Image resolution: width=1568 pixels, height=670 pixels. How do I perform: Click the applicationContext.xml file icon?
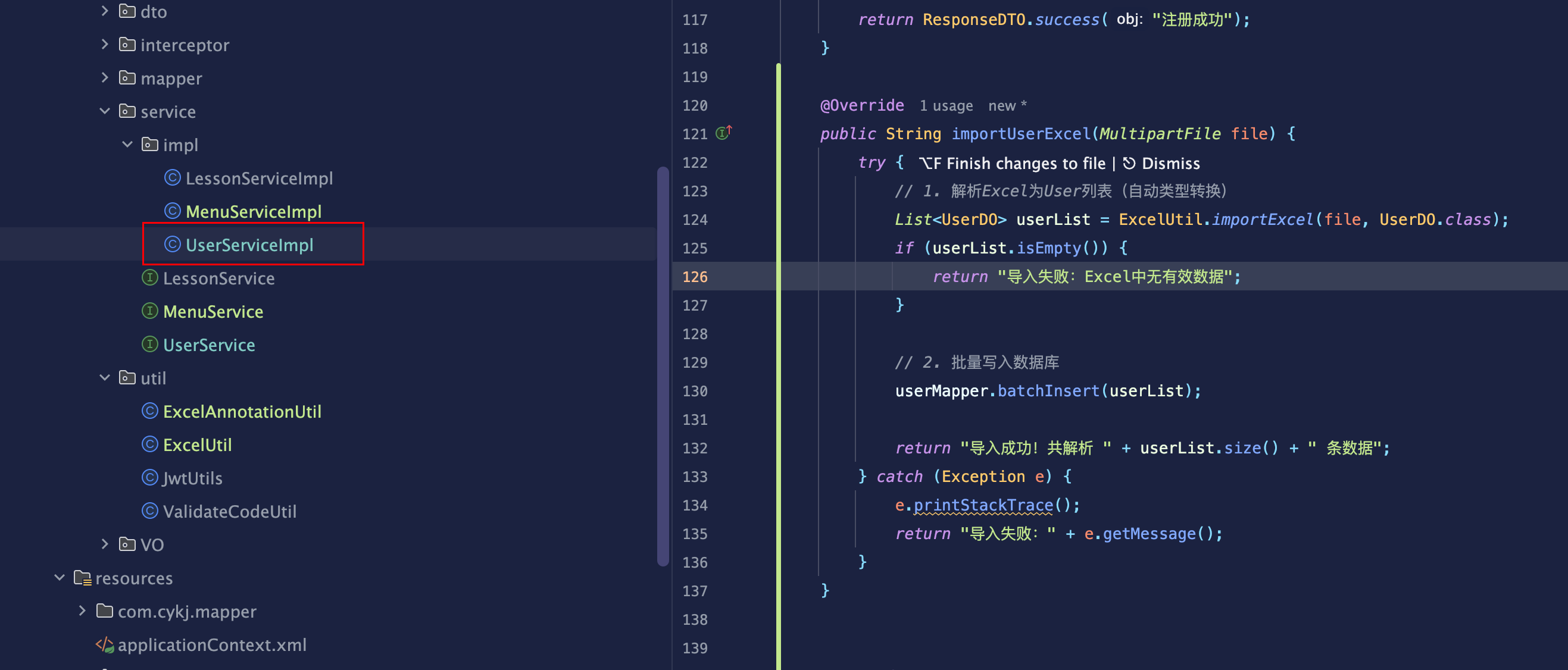(x=105, y=644)
